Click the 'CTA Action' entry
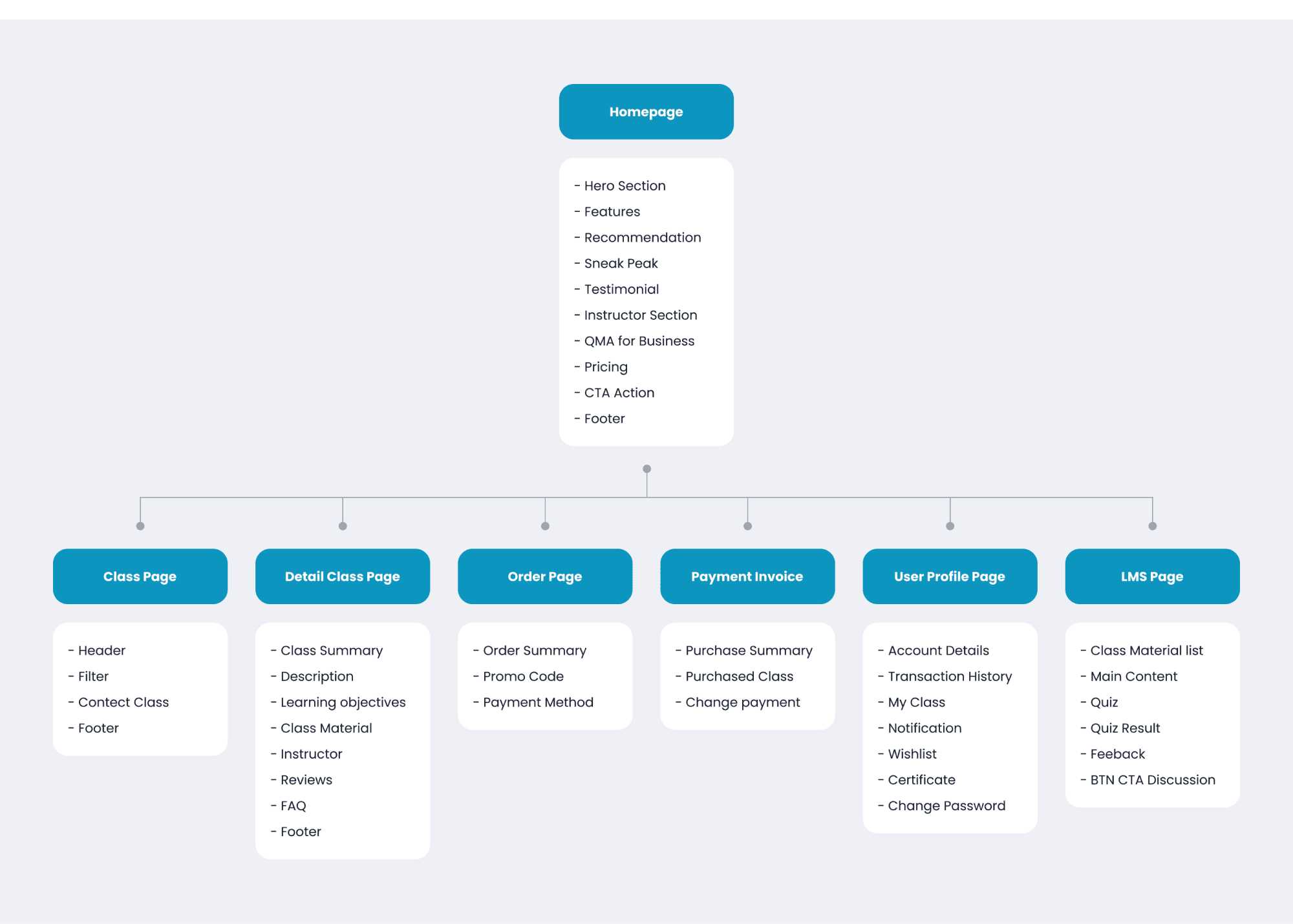Image resolution: width=1293 pixels, height=924 pixels. tap(614, 393)
